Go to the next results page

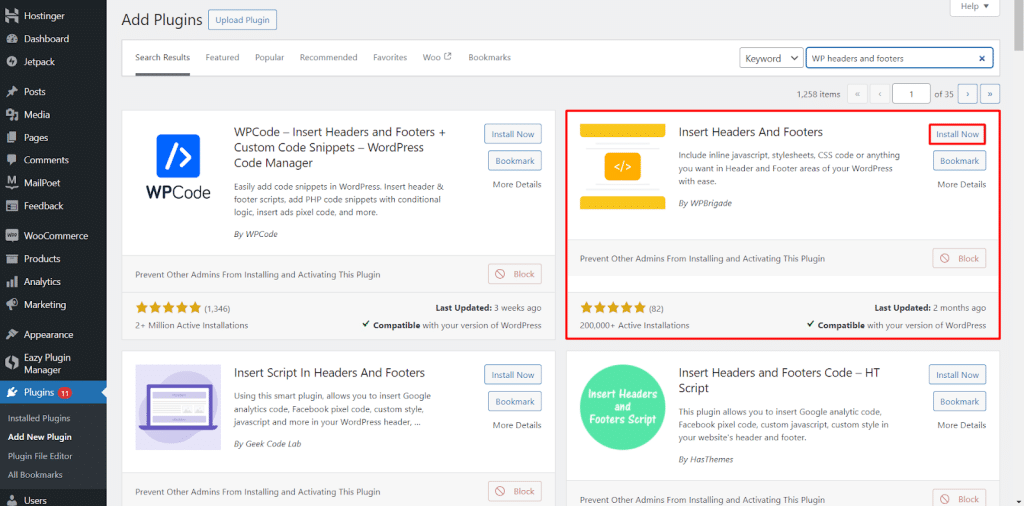click(968, 94)
